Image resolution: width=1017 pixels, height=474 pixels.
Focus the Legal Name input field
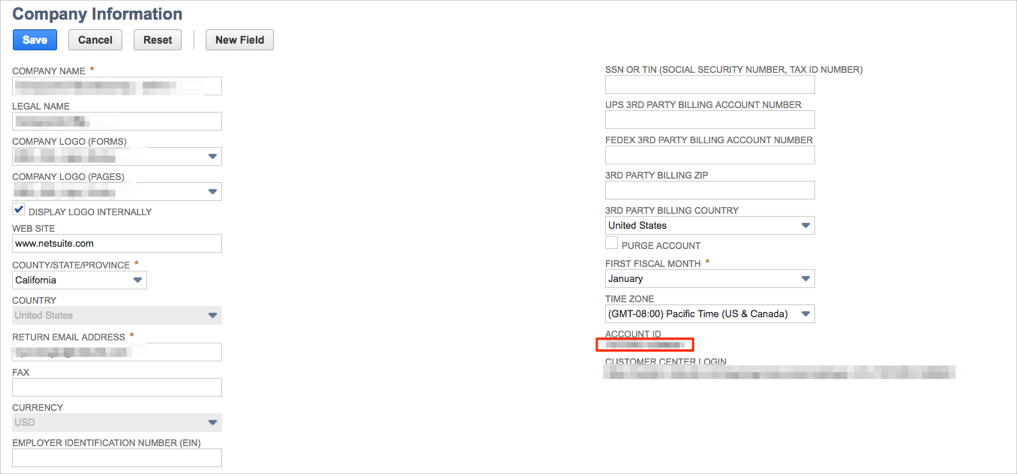coord(116,122)
